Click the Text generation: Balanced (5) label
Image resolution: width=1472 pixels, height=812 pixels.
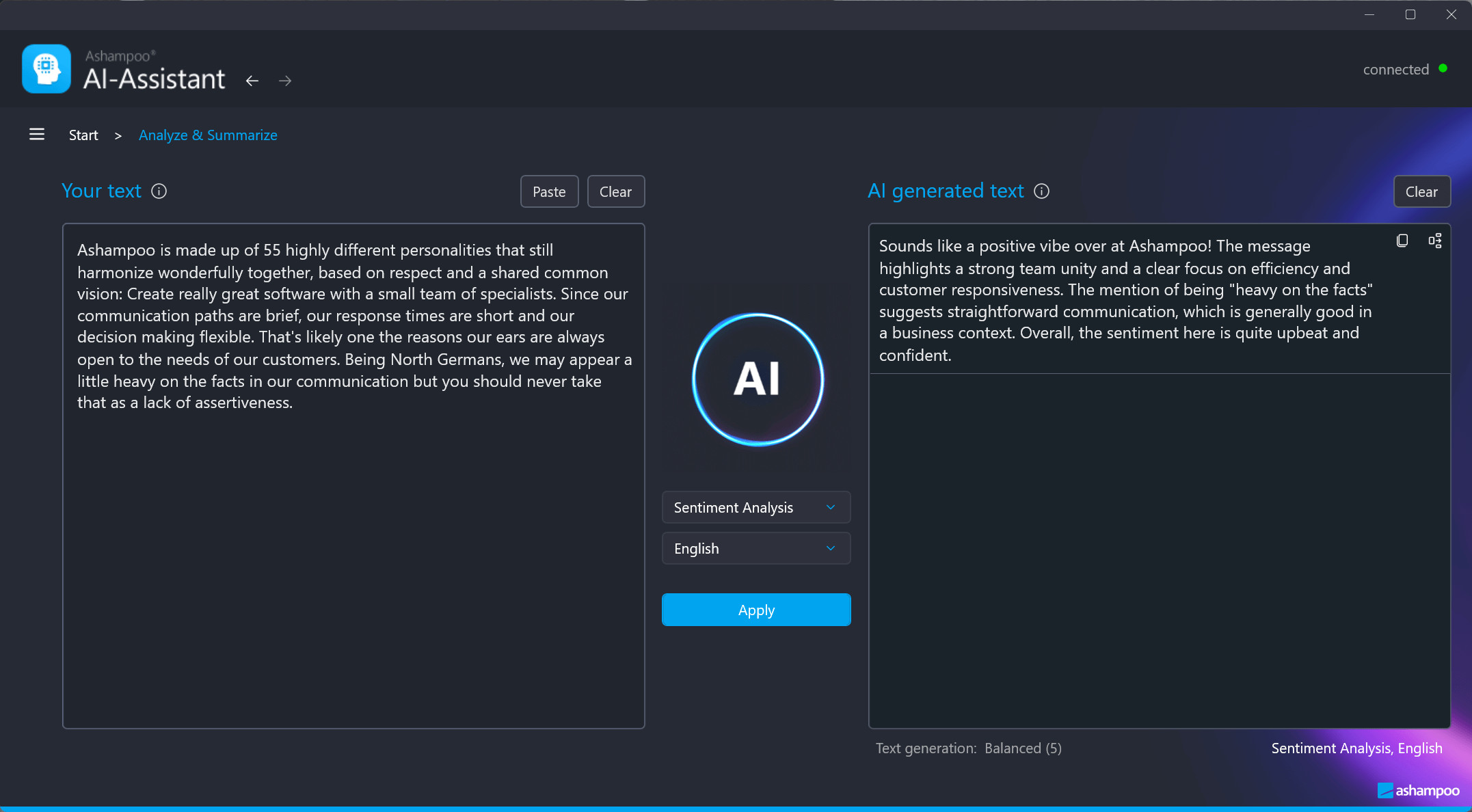[969, 748]
